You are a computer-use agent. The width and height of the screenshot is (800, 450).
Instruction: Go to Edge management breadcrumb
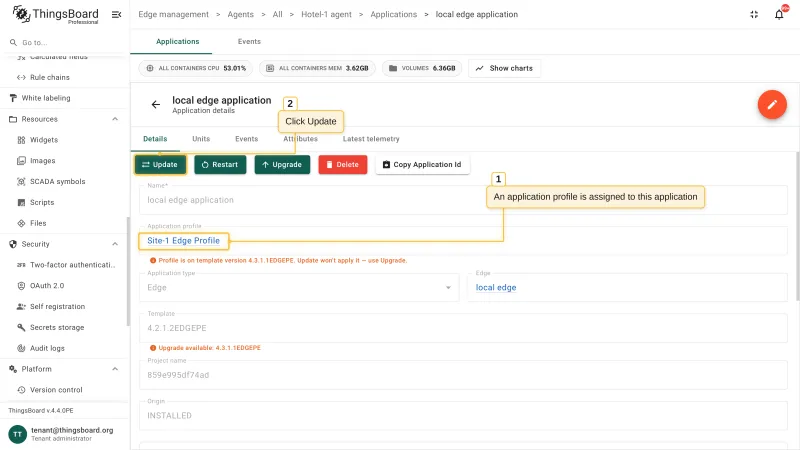coord(173,14)
